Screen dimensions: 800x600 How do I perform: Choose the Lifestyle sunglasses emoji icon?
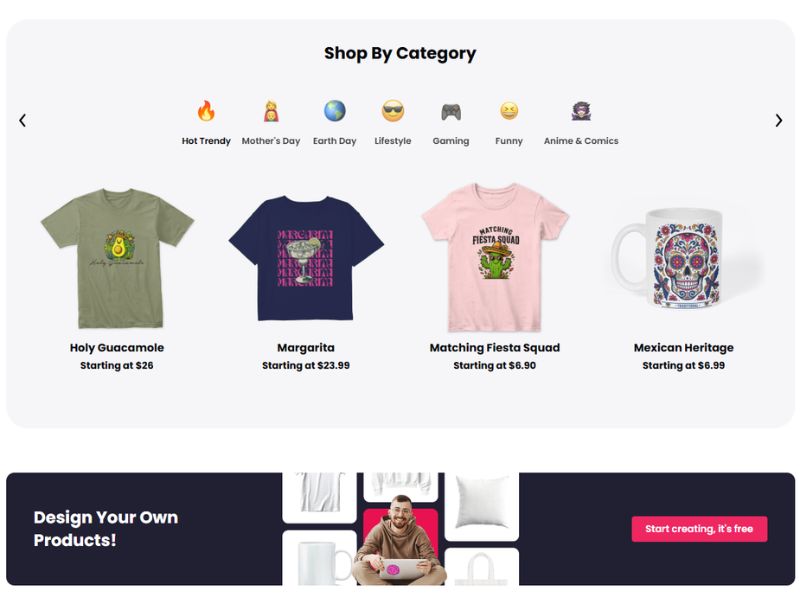(393, 111)
